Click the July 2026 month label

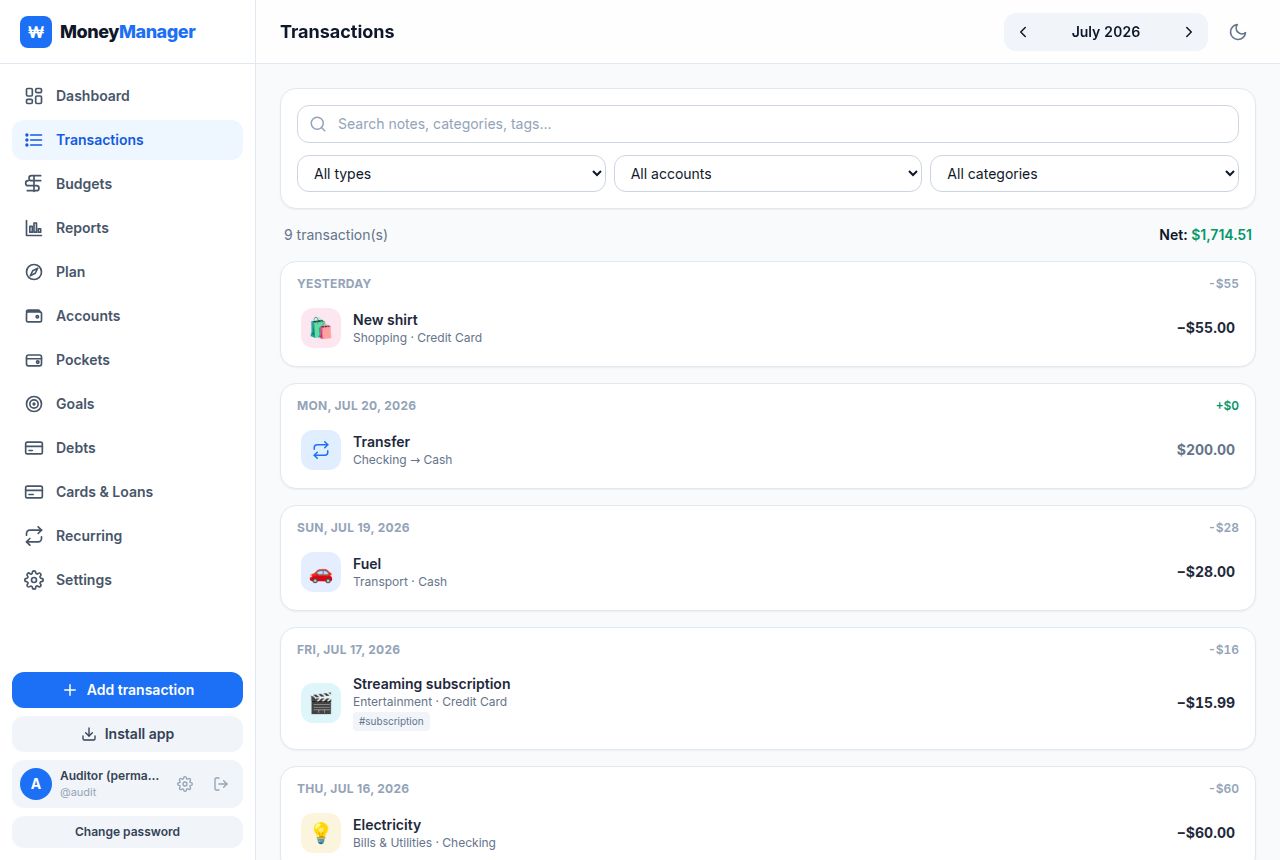click(x=1105, y=32)
